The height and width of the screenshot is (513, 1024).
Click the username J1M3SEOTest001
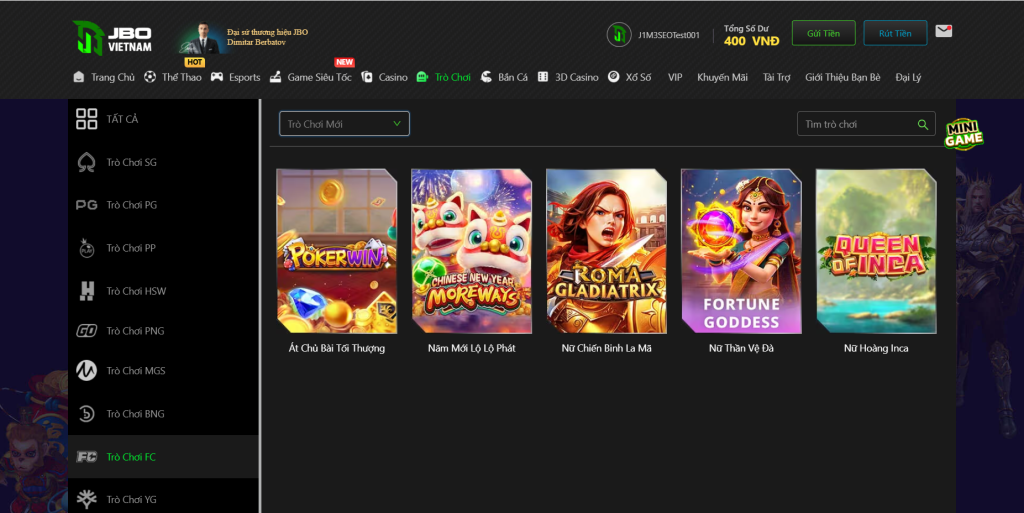[x=669, y=35]
